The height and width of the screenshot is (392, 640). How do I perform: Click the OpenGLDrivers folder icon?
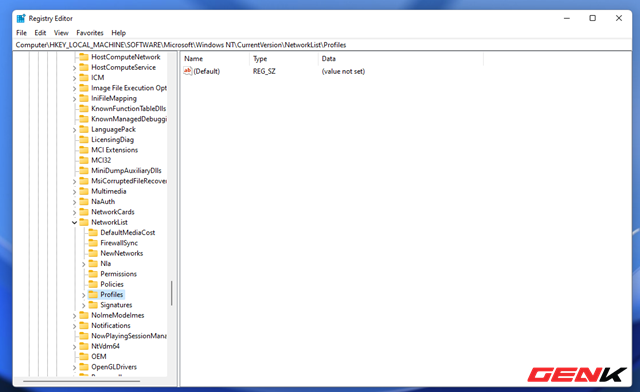84,367
